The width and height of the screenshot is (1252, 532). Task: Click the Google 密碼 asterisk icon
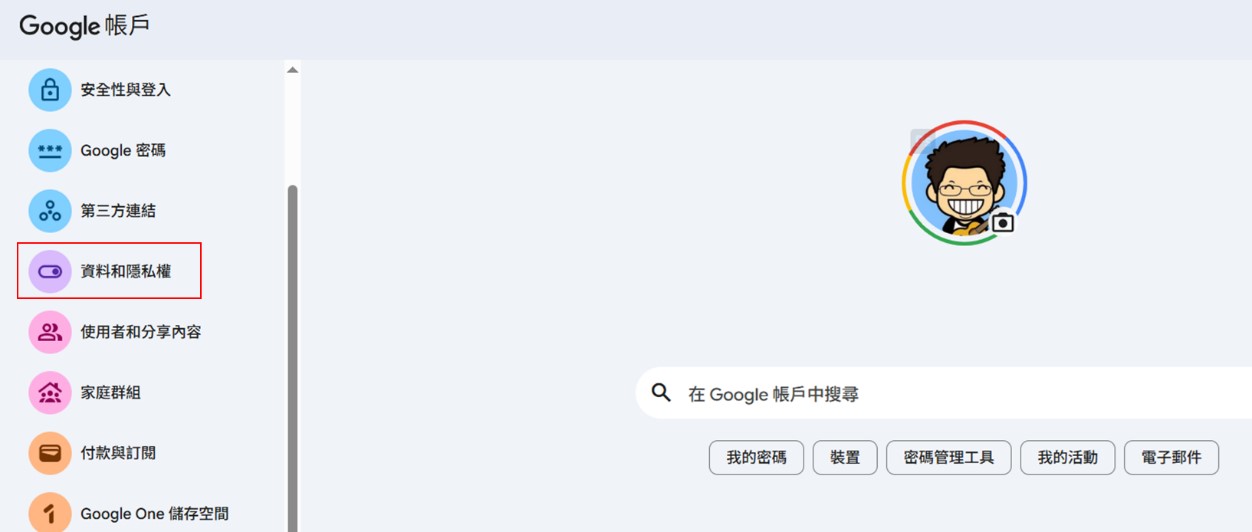[50, 151]
